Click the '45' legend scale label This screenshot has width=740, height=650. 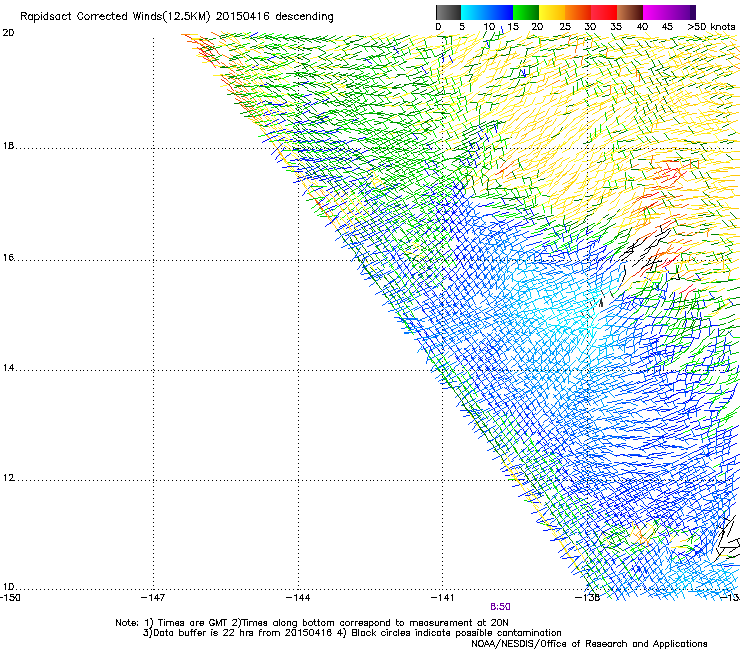[667, 27]
